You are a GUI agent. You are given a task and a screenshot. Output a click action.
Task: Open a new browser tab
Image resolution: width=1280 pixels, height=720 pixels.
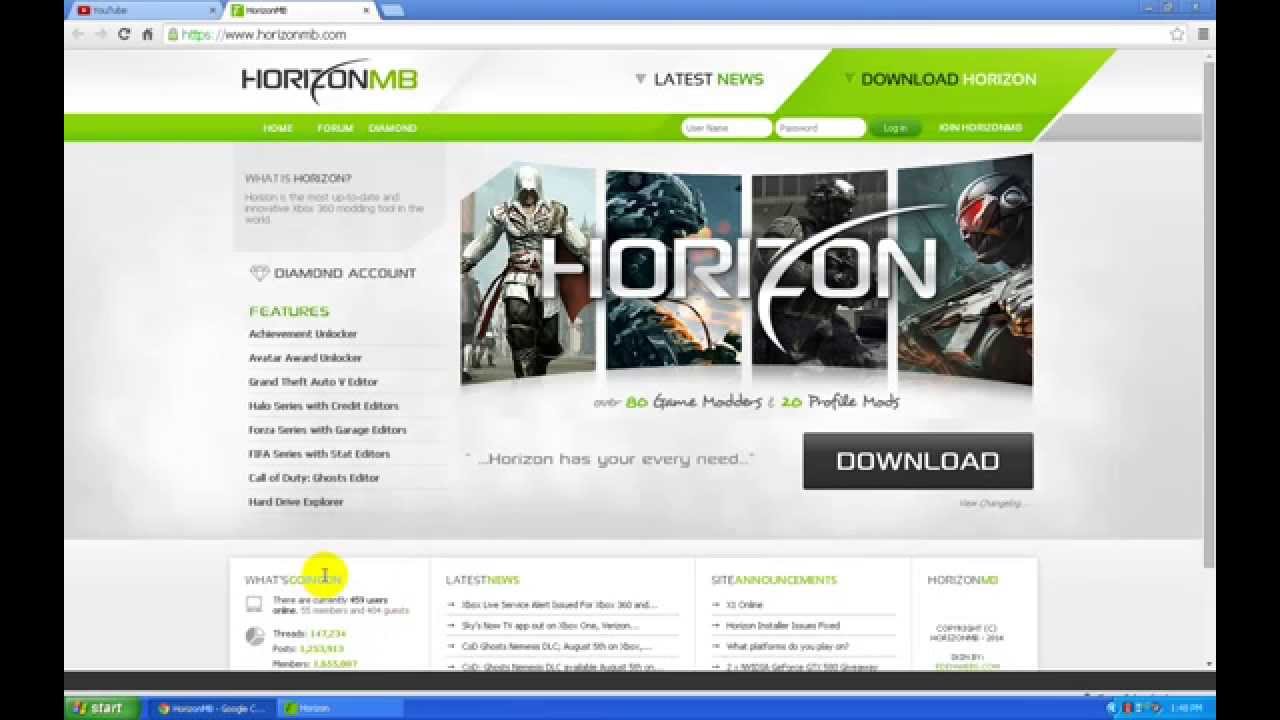click(392, 10)
